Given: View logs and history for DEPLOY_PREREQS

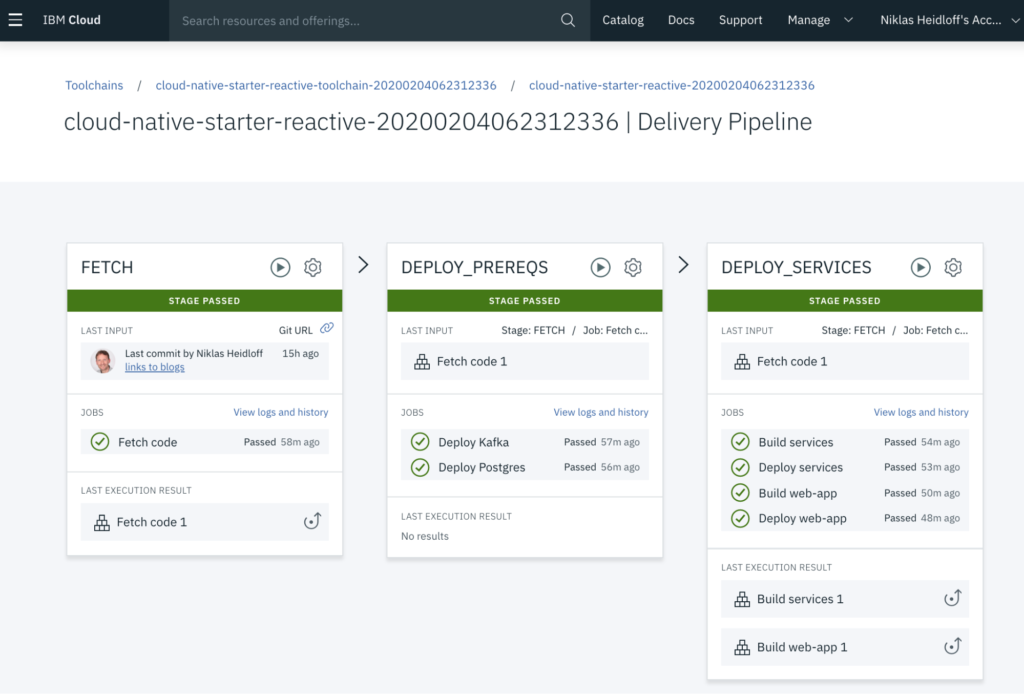Looking at the screenshot, I should point(601,412).
